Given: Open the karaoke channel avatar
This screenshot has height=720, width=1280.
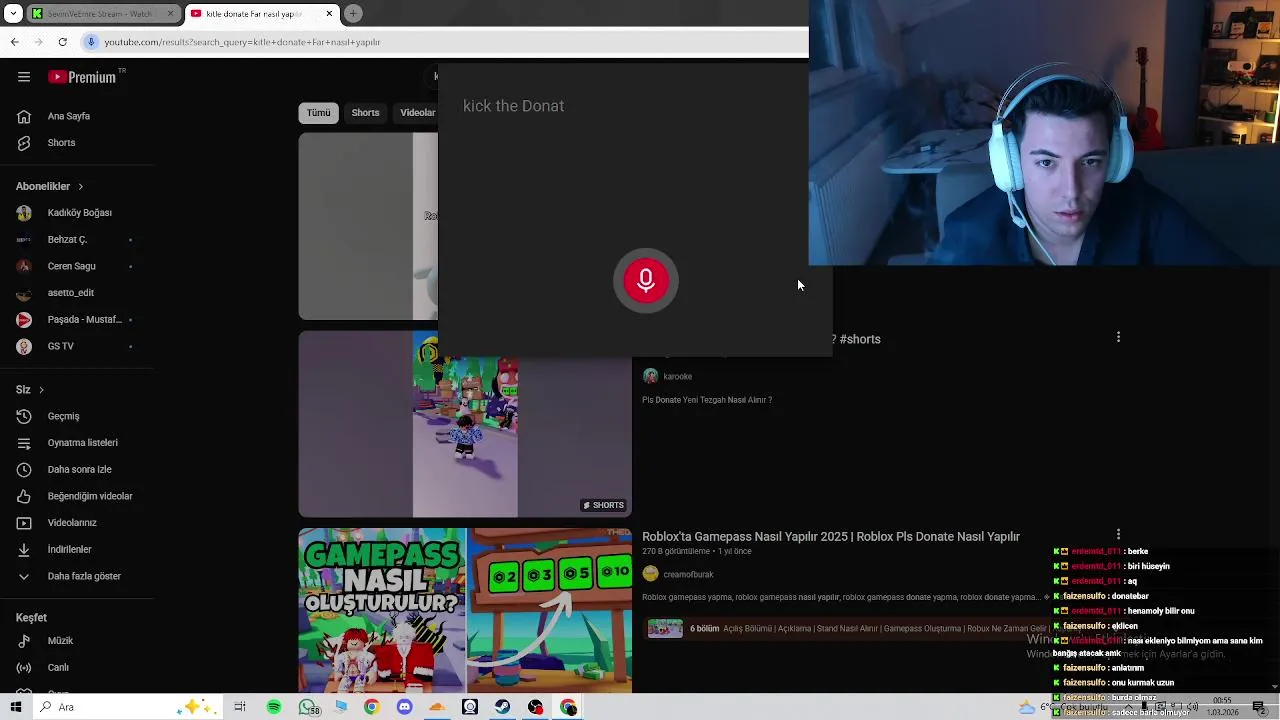Looking at the screenshot, I should [651, 376].
